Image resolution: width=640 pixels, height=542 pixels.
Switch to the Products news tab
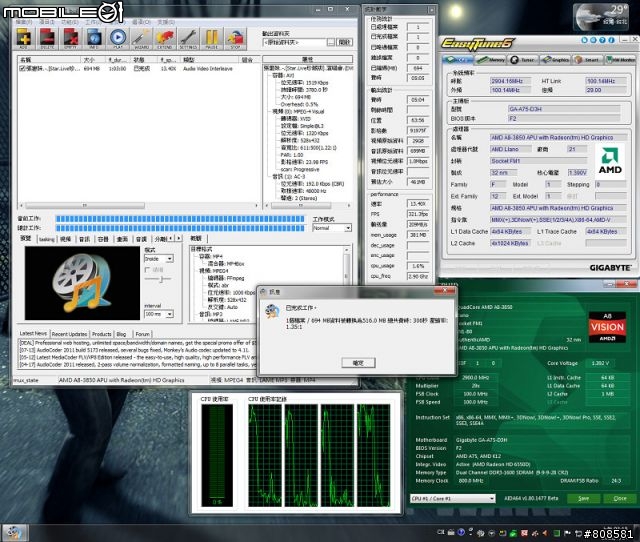102,334
